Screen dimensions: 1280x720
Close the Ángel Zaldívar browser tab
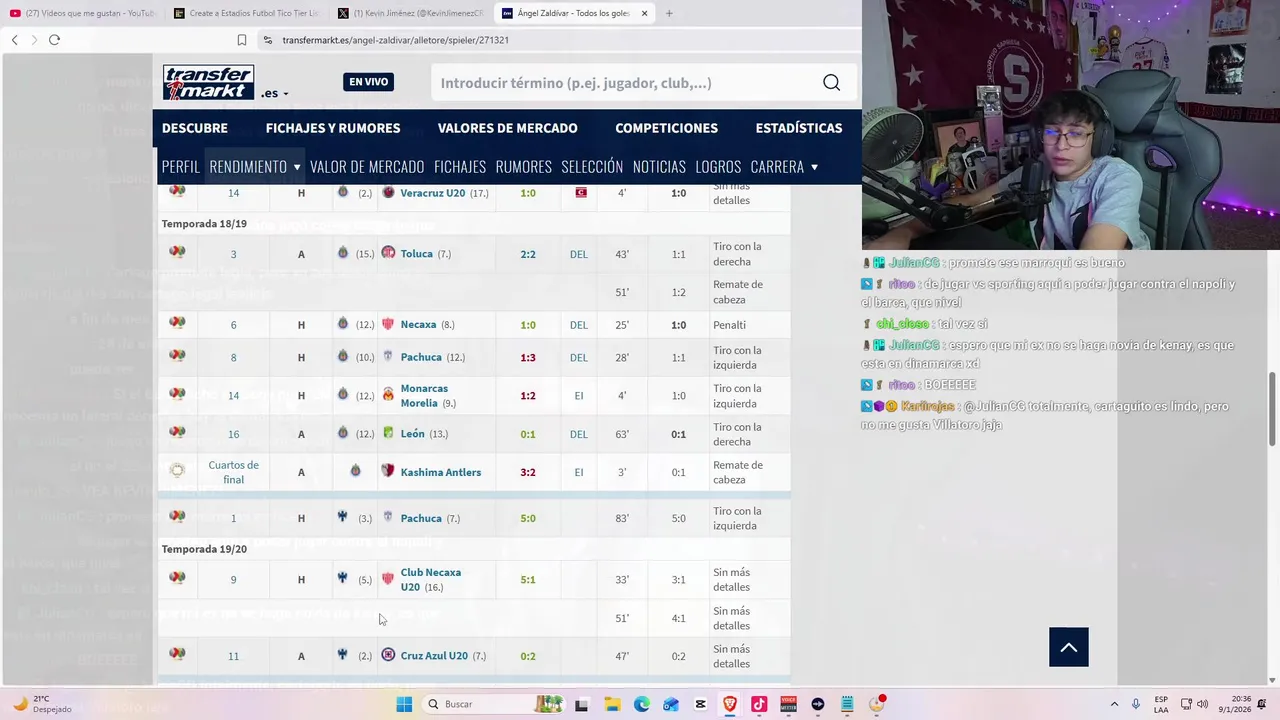pyautogui.click(x=644, y=13)
